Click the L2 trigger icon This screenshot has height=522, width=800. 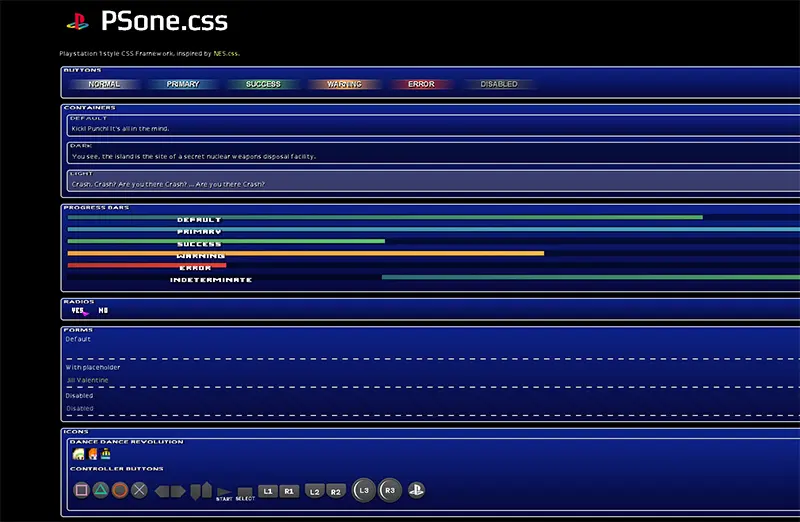pos(314,491)
